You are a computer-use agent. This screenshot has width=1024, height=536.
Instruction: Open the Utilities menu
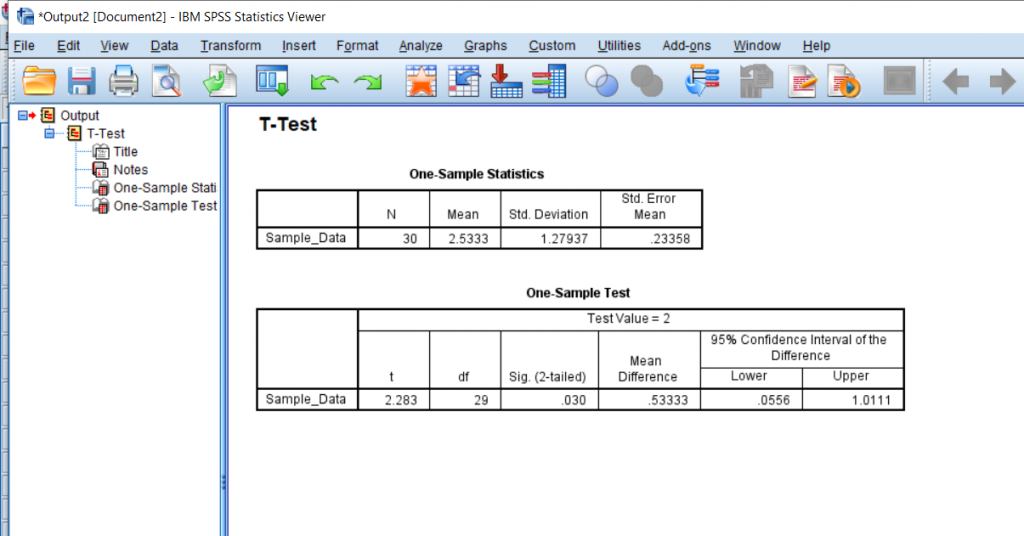619,46
